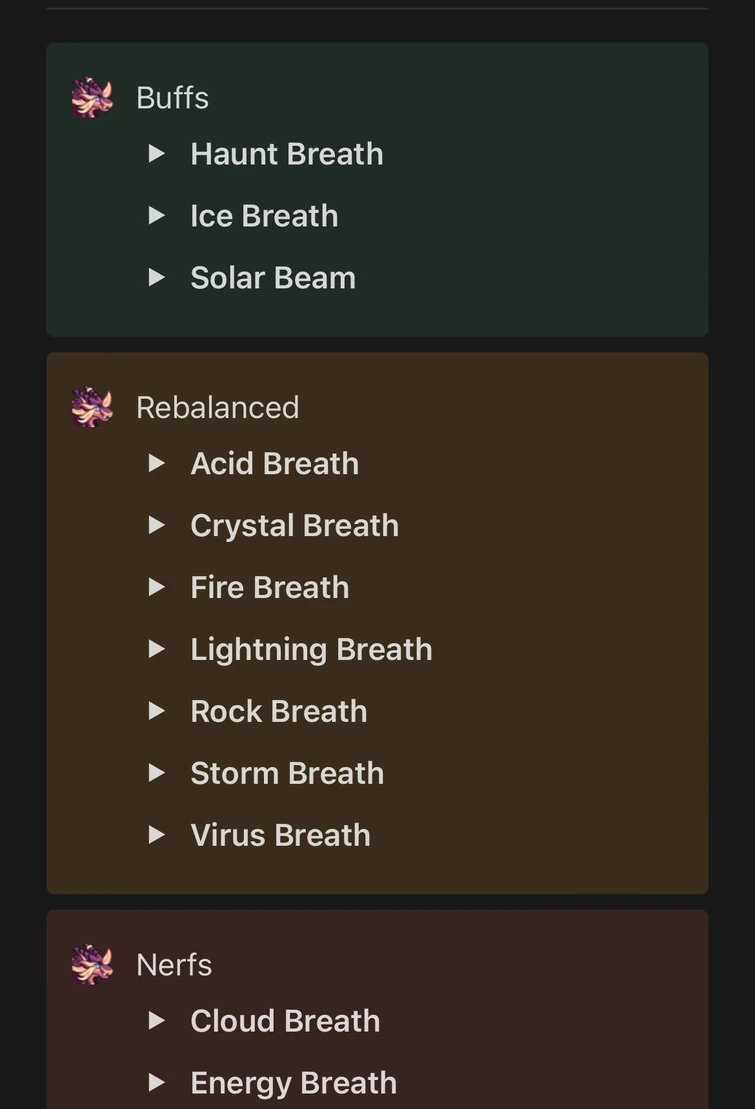755x1109 pixels.
Task: Expand the Acid Breath entry
Action: (x=157, y=463)
